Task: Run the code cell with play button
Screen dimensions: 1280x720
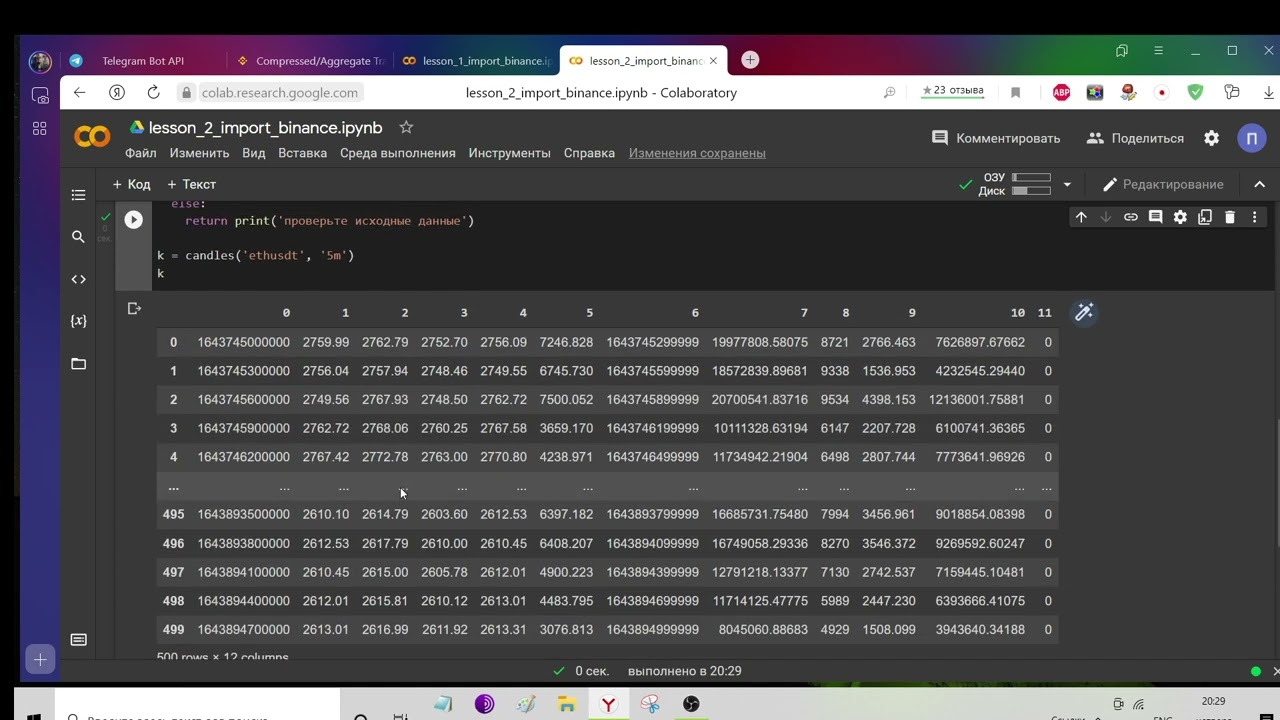Action: (x=133, y=219)
